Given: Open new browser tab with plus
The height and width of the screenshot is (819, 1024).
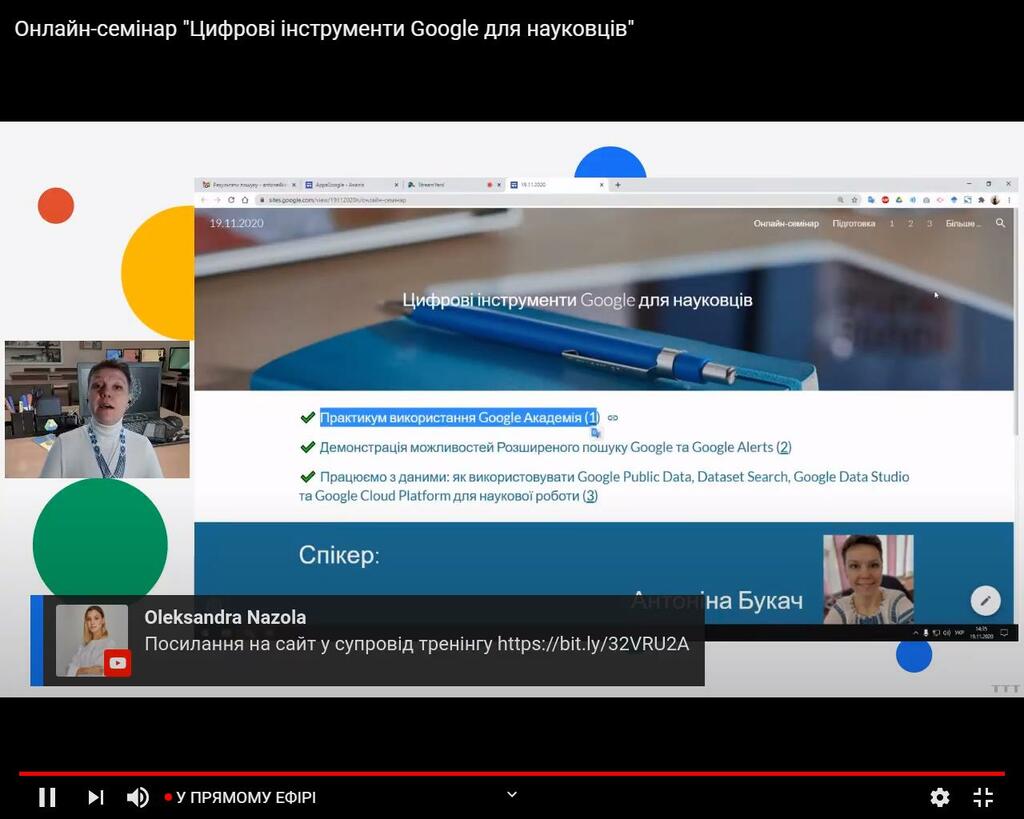Looking at the screenshot, I should click(x=618, y=185).
